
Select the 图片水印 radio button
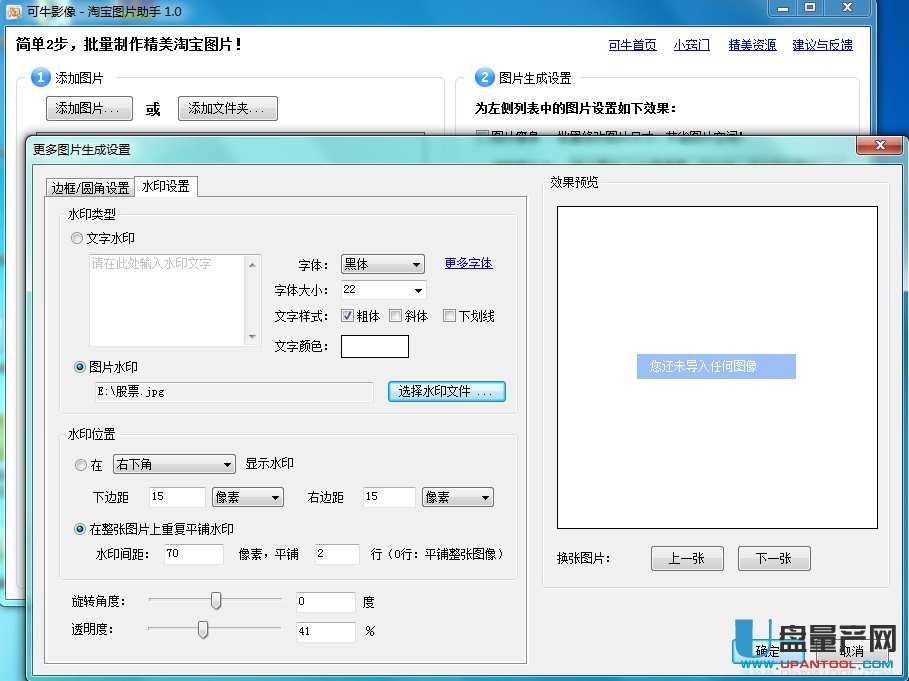pyautogui.click(x=80, y=366)
